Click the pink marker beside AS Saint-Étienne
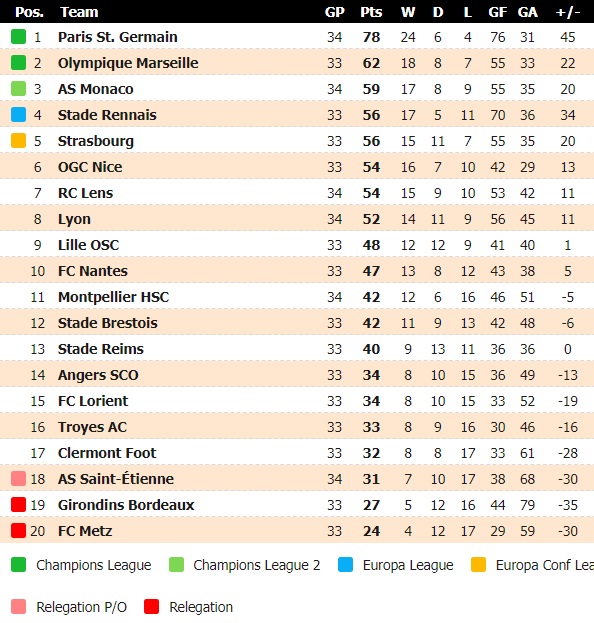The image size is (594, 623). point(18,478)
